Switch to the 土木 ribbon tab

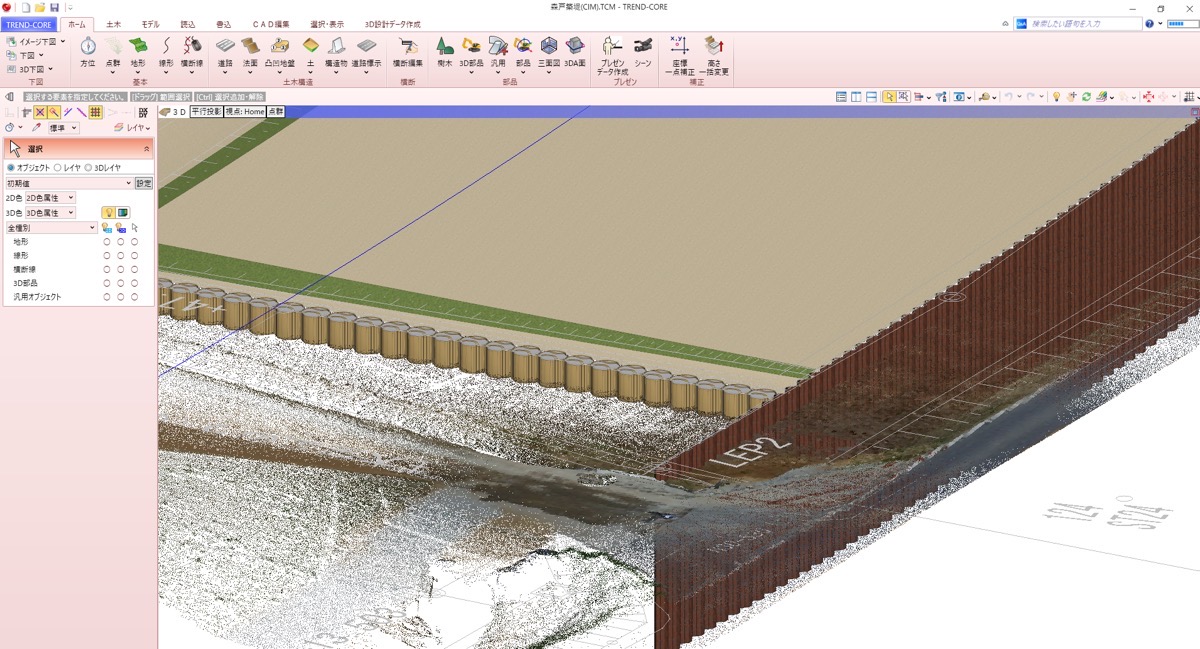[x=113, y=23]
